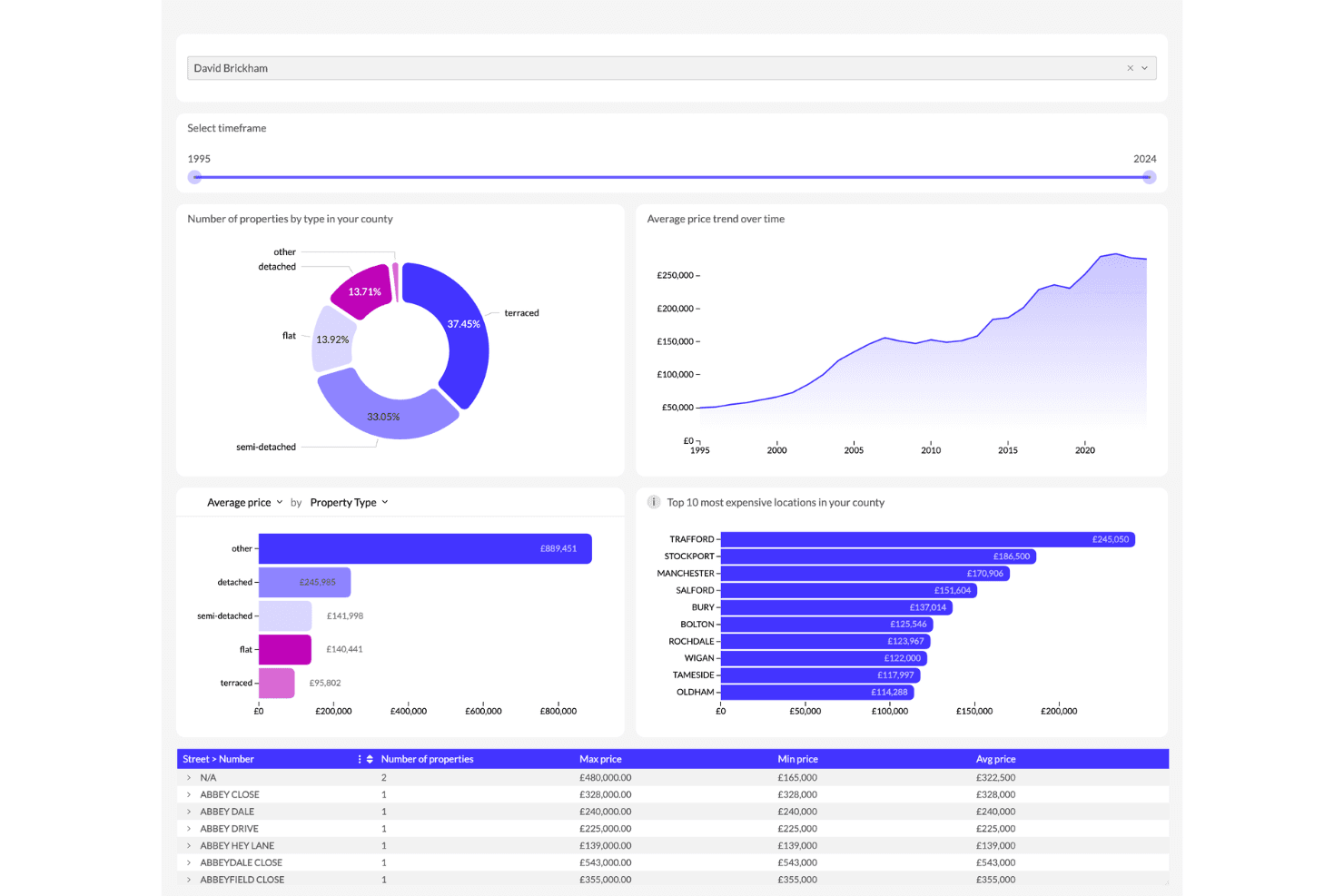Click the David Brickham select field
This screenshot has height=896, width=1344.
click(x=671, y=68)
